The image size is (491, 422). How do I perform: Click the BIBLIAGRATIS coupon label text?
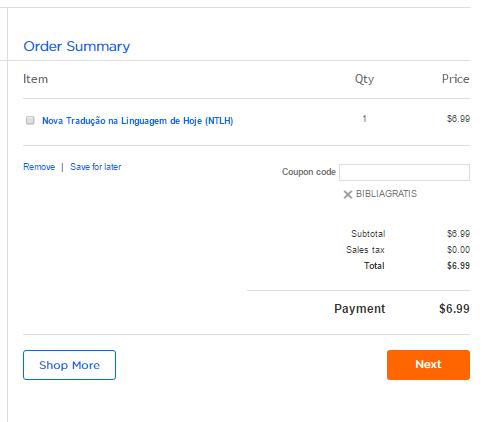click(386, 194)
